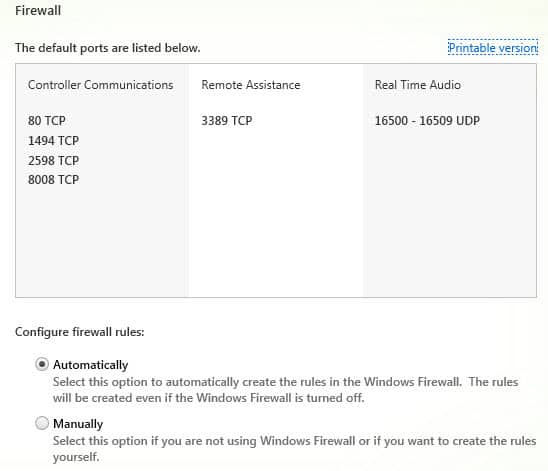Click the Manually option label

(x=78, y=424)
